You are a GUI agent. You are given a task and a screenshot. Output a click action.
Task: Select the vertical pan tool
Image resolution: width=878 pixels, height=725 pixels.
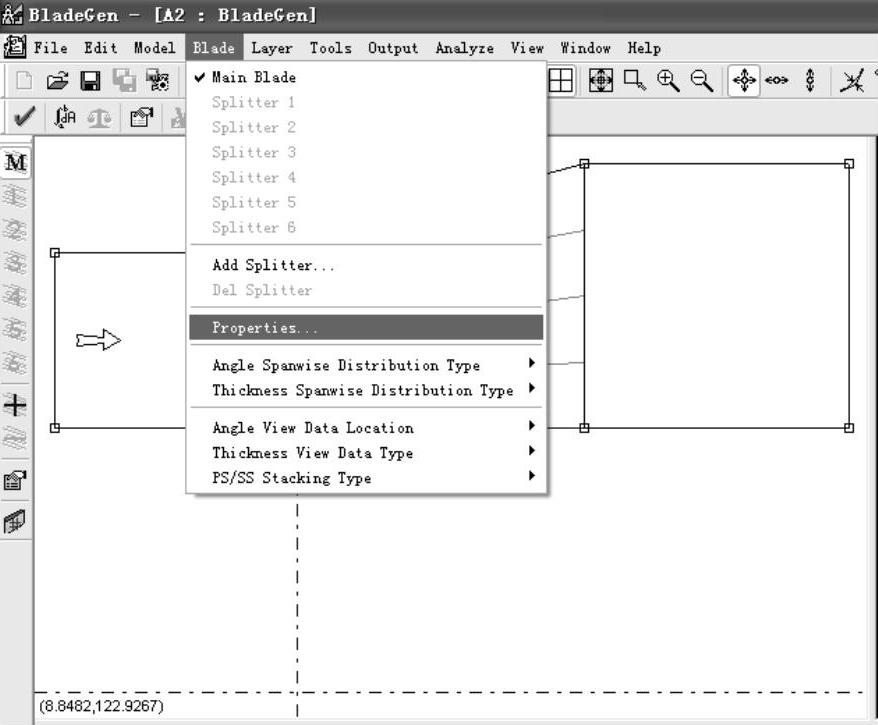810,81
